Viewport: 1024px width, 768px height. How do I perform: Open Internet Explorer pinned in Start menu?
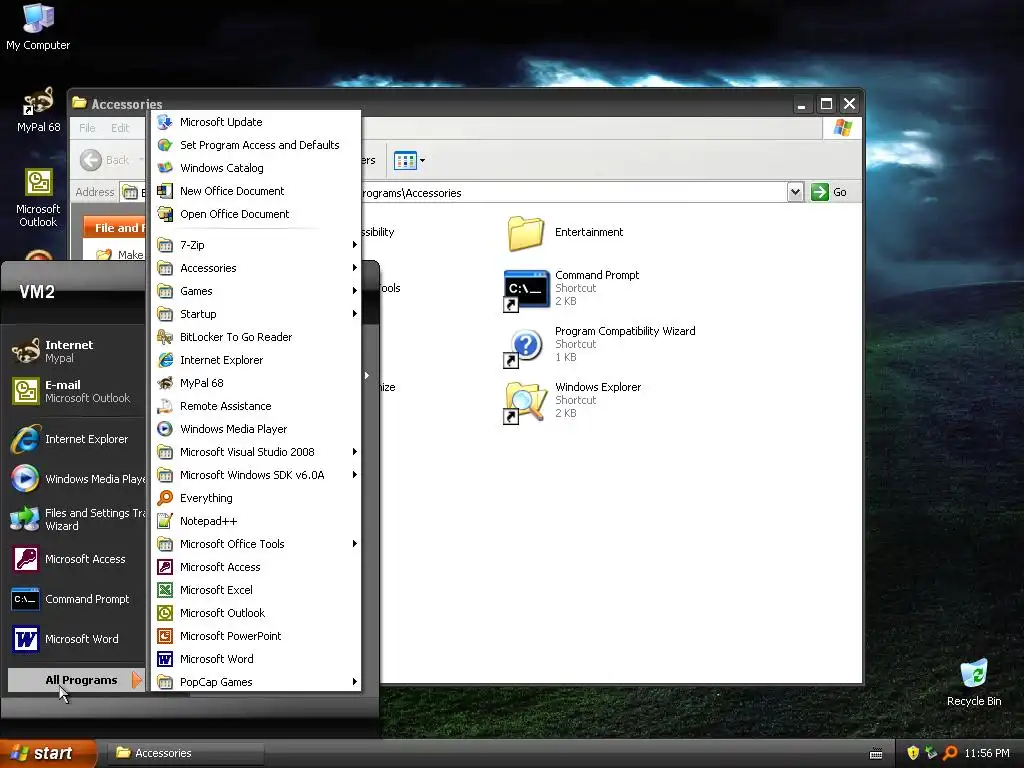point(75,439)
